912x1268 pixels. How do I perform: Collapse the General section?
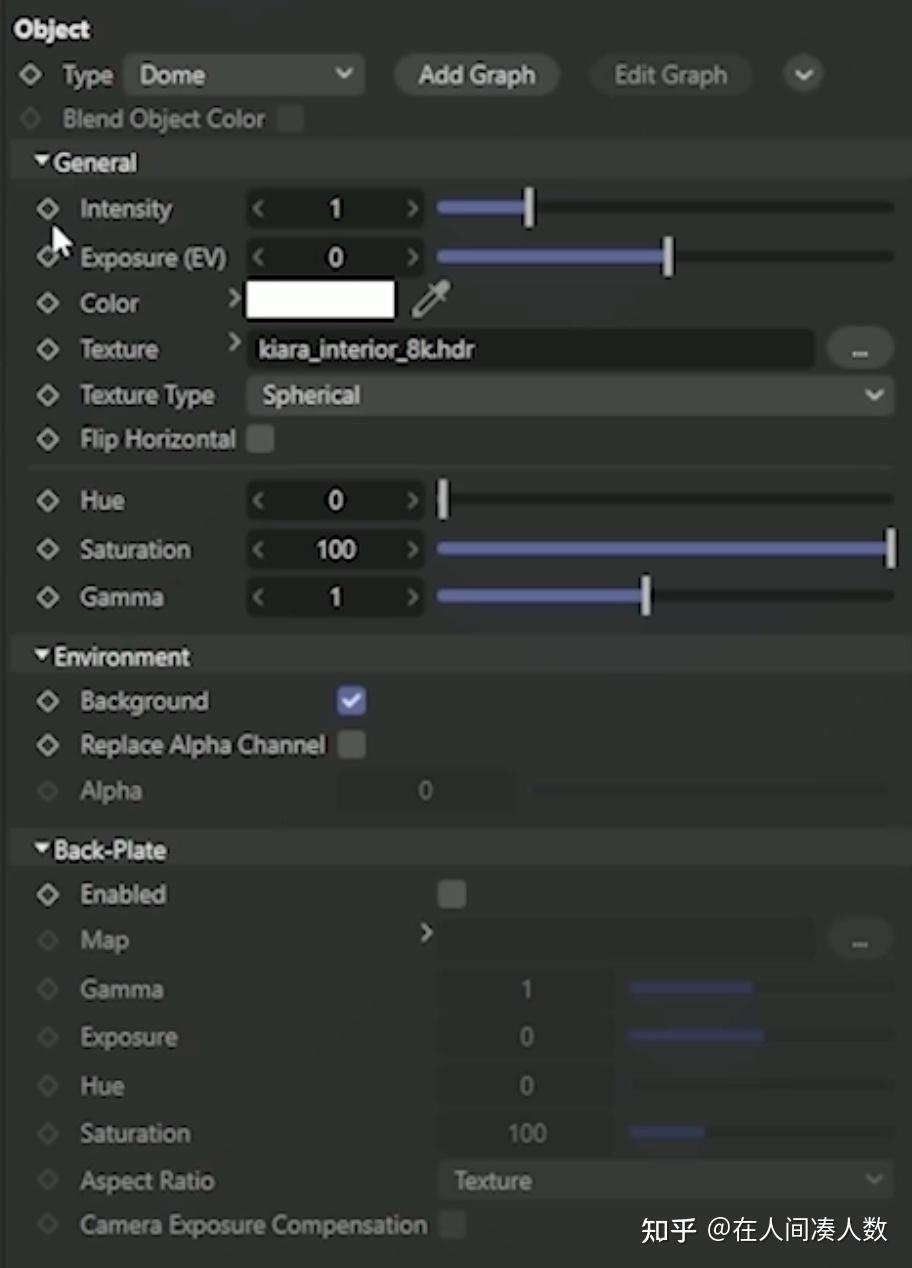click(x=41, y=158)
